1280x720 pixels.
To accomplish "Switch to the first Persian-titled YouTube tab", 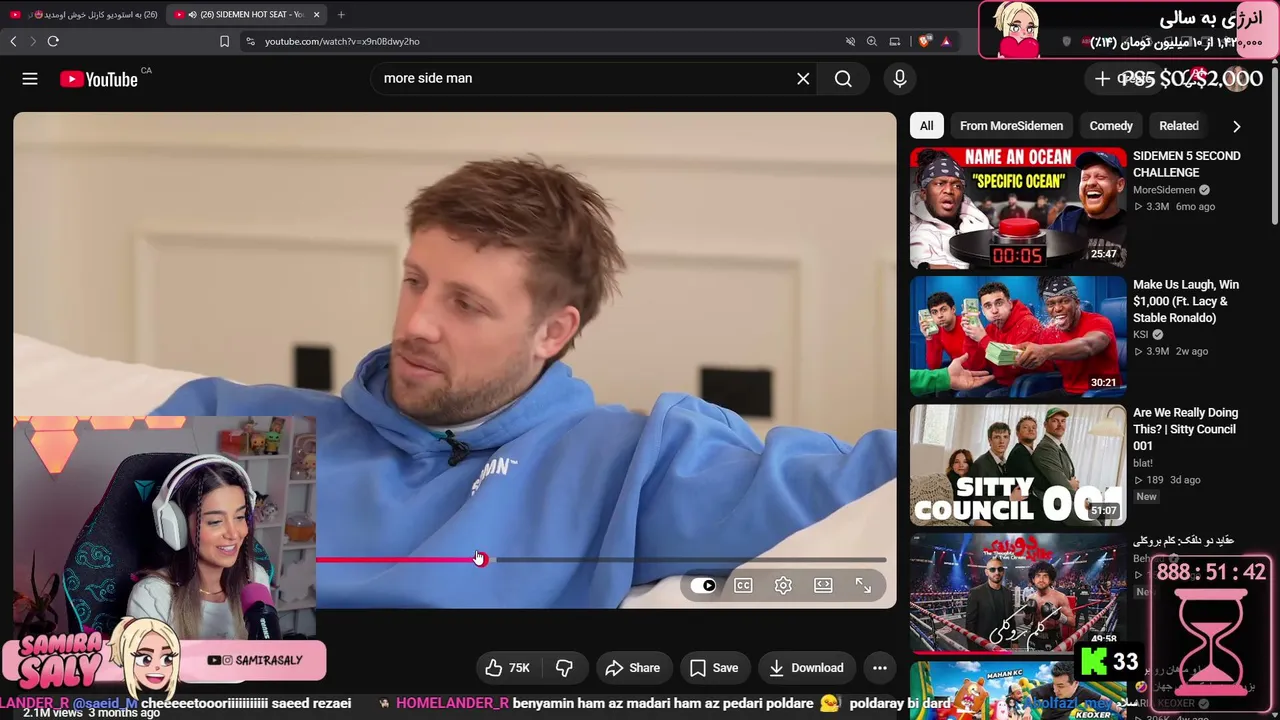I will click(x=84, y=14).
